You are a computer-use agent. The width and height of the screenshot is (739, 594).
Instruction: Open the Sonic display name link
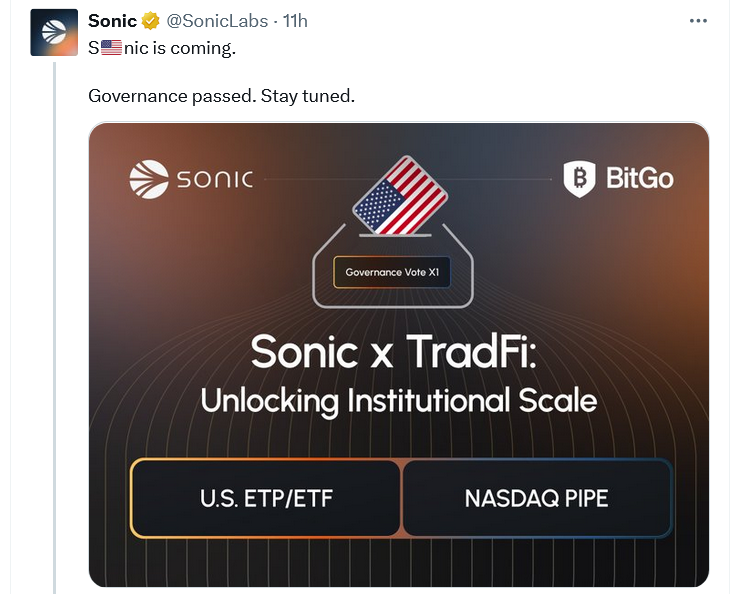pyautogui.click(x=112, y=21)
